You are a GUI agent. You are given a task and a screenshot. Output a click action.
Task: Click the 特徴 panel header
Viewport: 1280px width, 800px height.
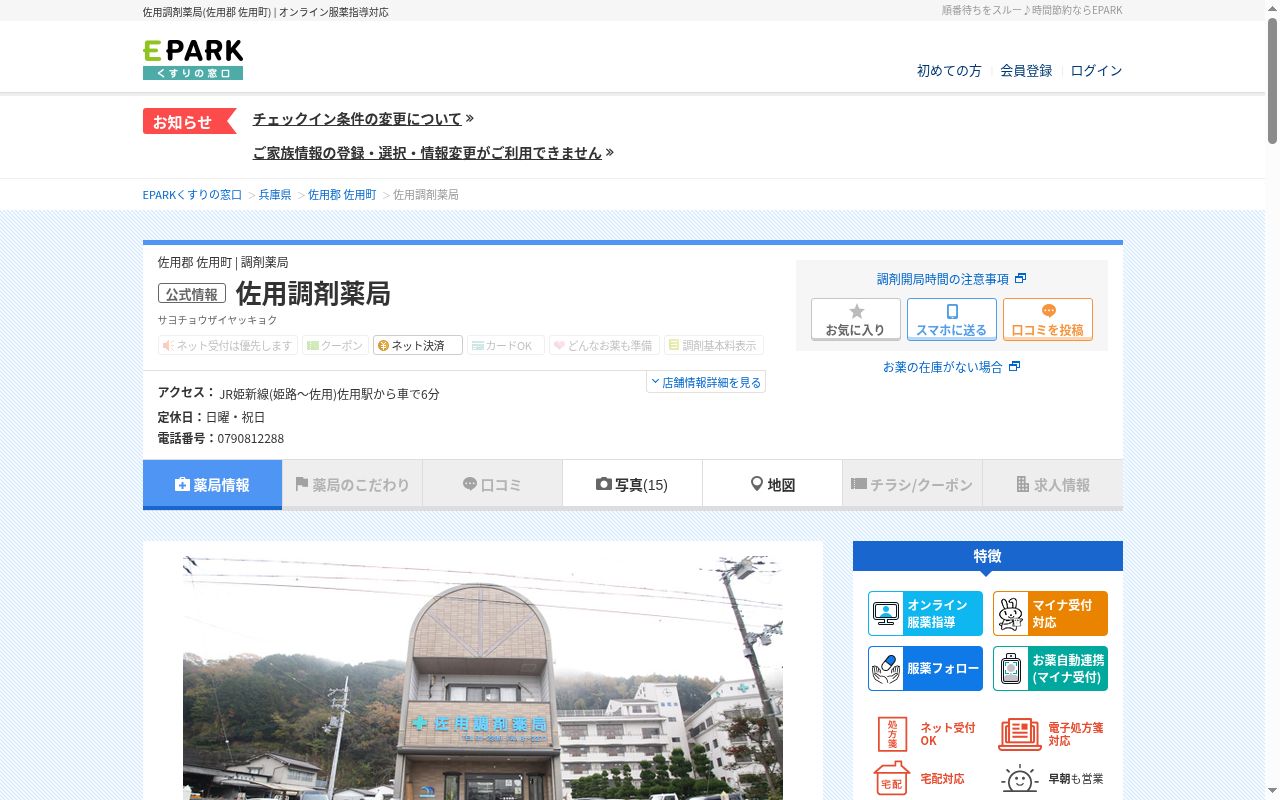(988, 556)
